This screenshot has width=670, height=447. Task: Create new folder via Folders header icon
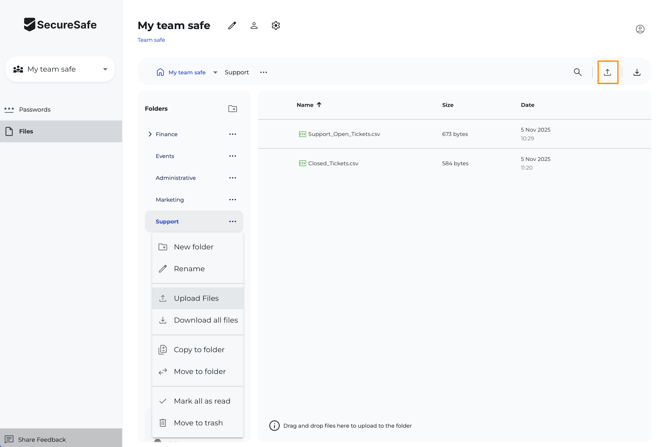pyautogui.click(x=232, y=109)
